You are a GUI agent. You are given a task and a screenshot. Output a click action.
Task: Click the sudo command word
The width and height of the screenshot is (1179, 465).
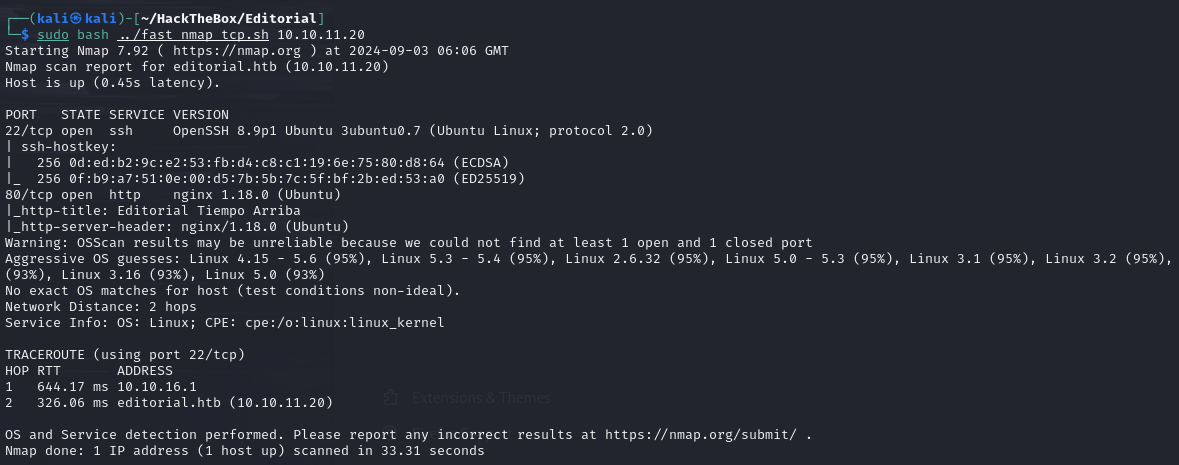point(53,35)
